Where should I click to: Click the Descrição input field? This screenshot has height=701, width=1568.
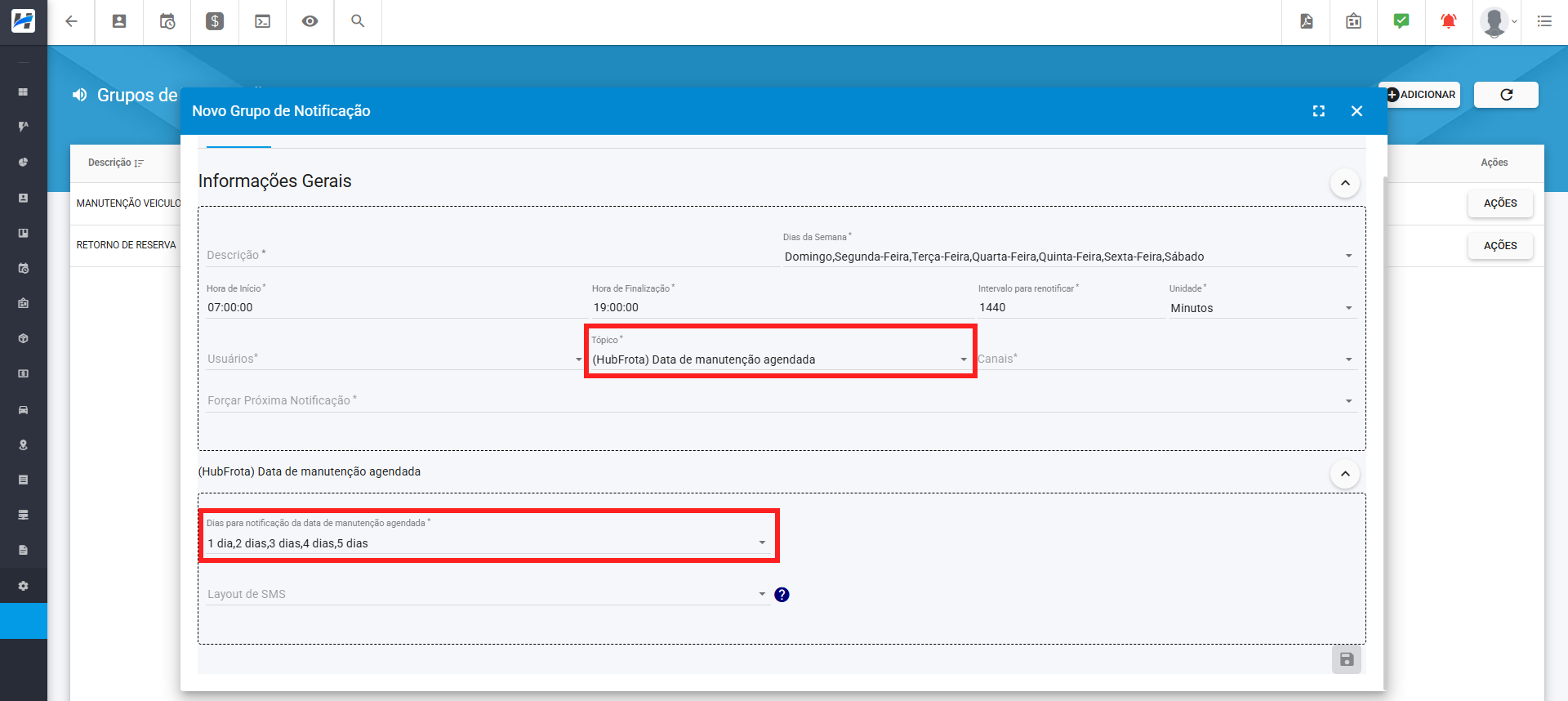coord(492,255)
